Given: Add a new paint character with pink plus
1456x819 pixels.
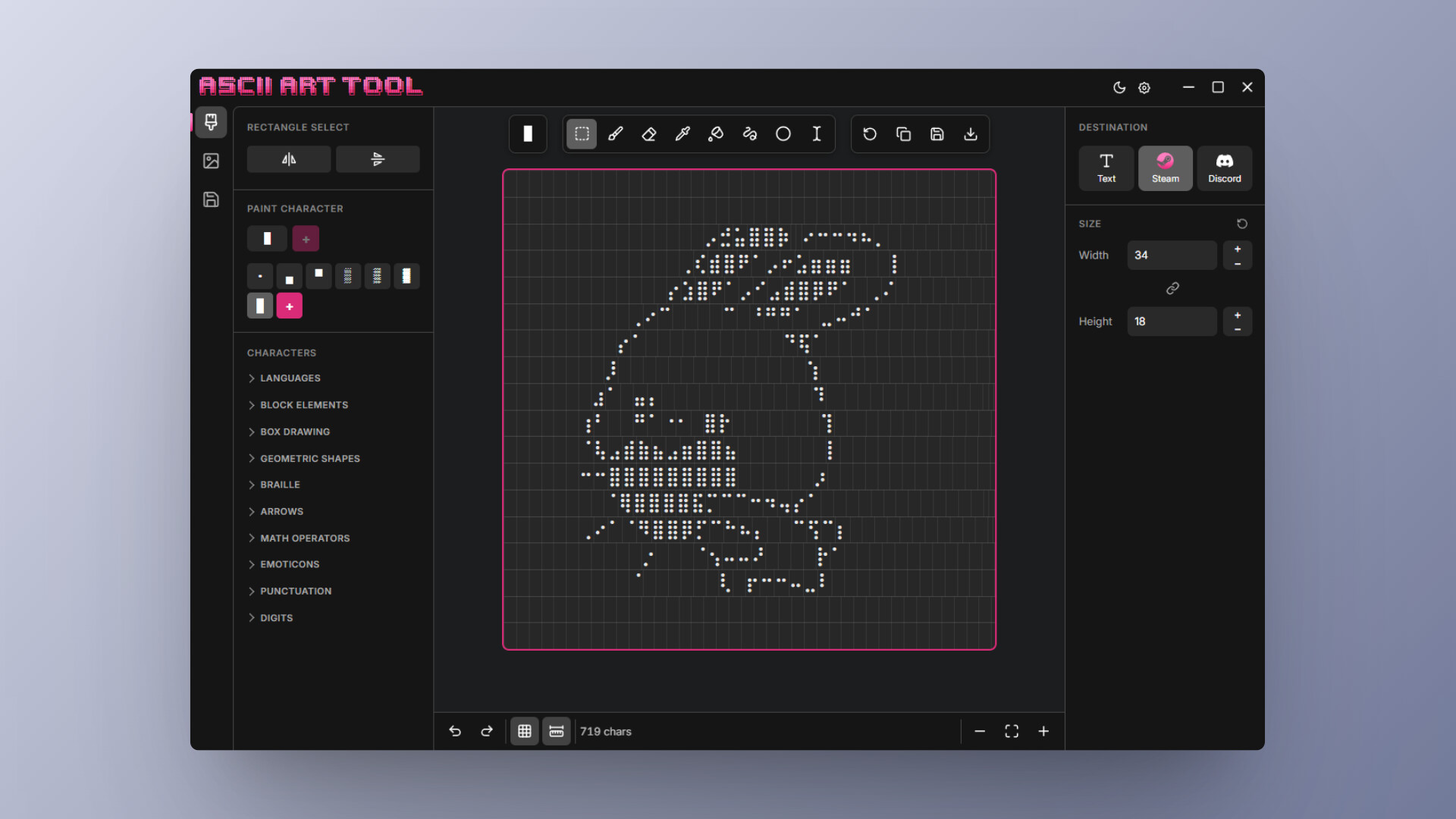Looking at the screenshot, I should pyautogui.click(x=290, y=306).
